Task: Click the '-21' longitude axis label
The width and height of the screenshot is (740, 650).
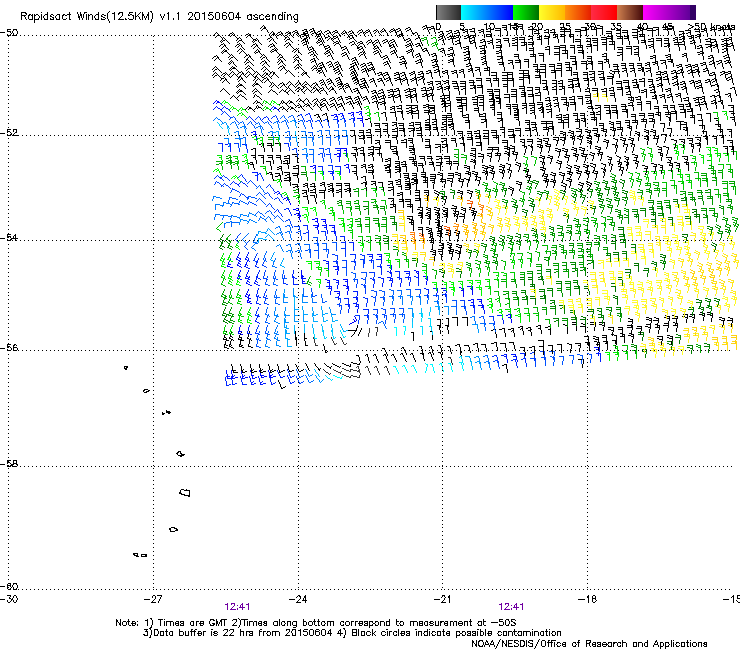Action: coord(442,599)
